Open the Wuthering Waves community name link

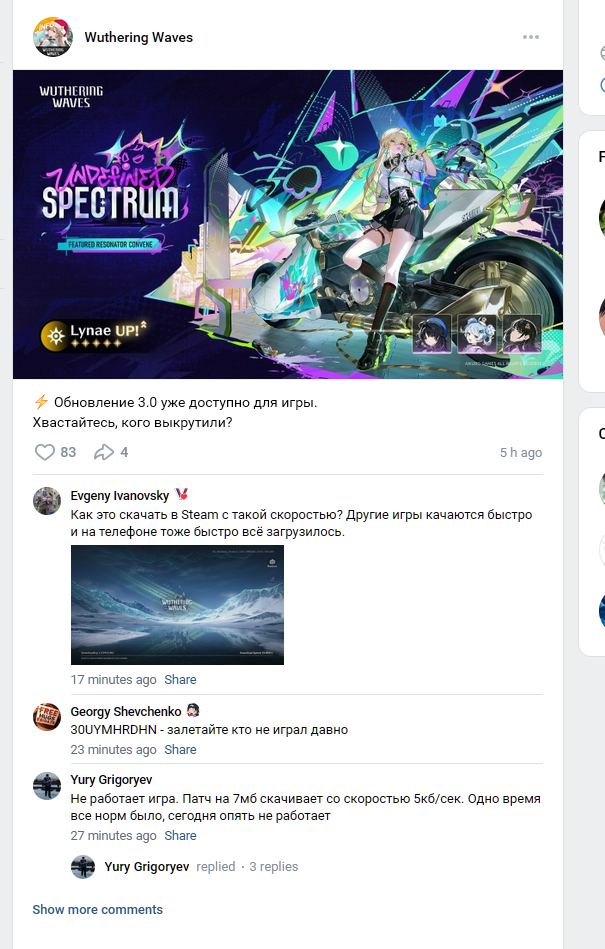pyautogui.click(x=139, y=38)
